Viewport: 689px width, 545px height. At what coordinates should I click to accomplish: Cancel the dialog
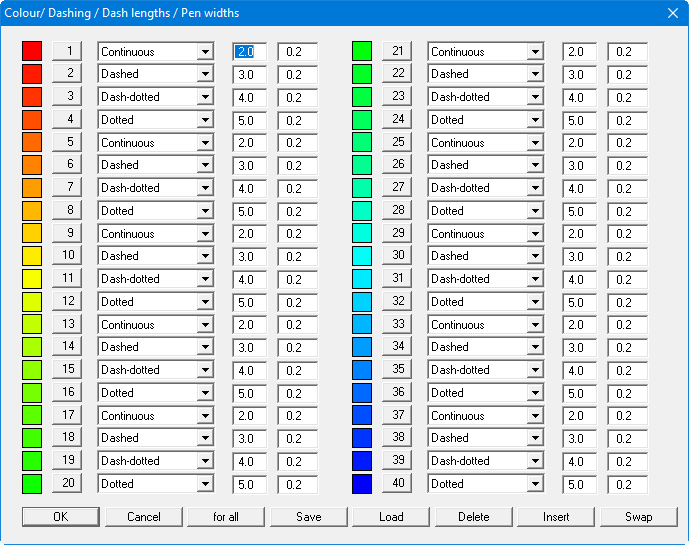143,517
